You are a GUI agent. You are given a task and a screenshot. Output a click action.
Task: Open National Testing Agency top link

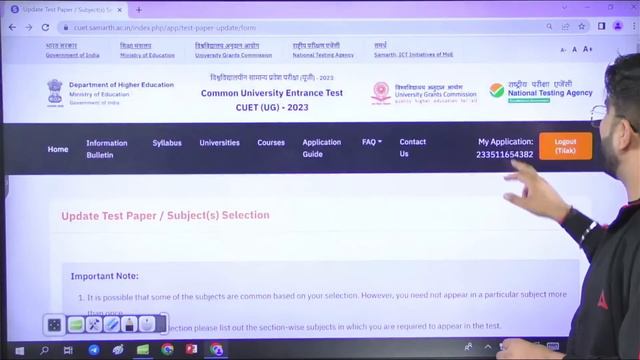click(323, 55)
